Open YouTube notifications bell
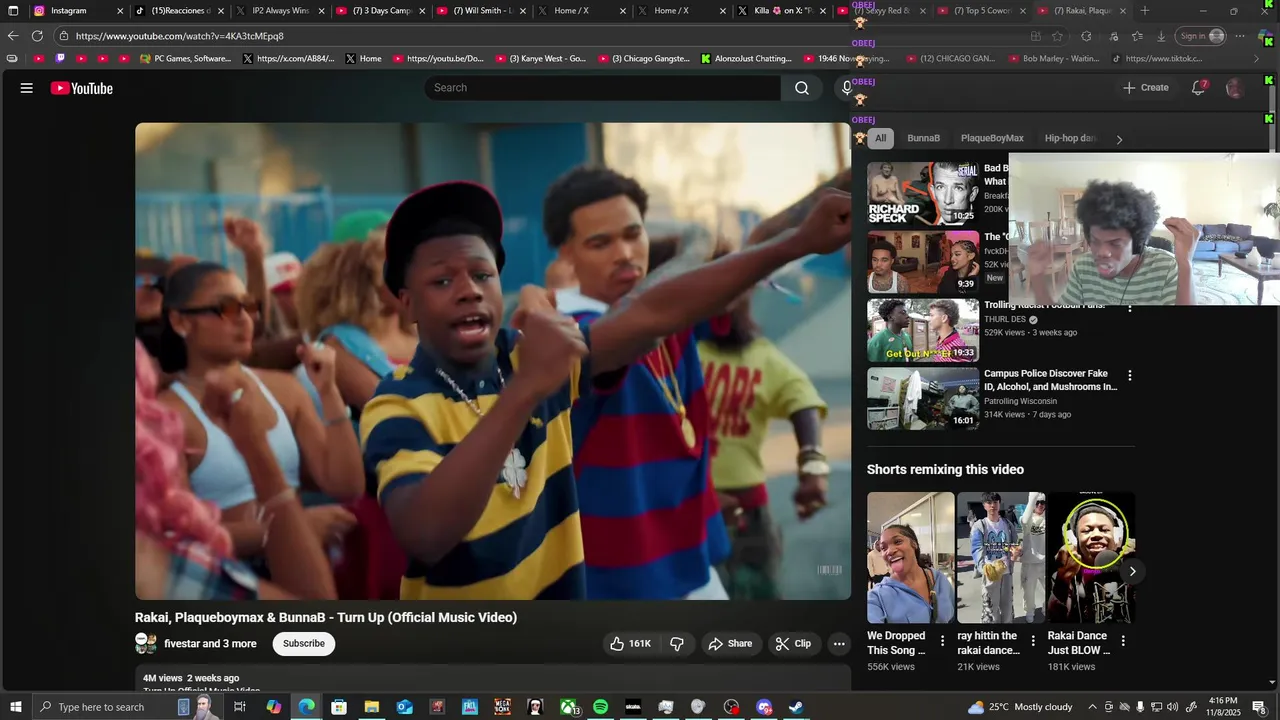The width and height of the screenshot is (1280, 720). click(x=1198, y=88)
